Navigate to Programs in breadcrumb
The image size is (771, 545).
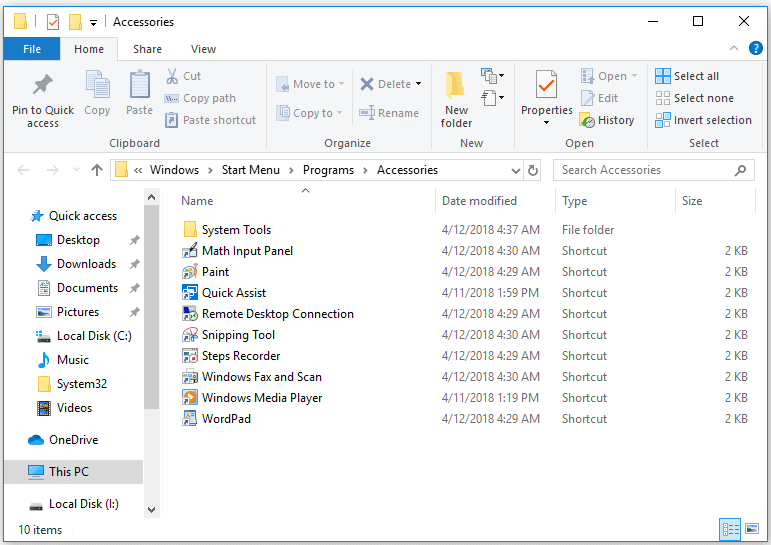pos(328,170)
